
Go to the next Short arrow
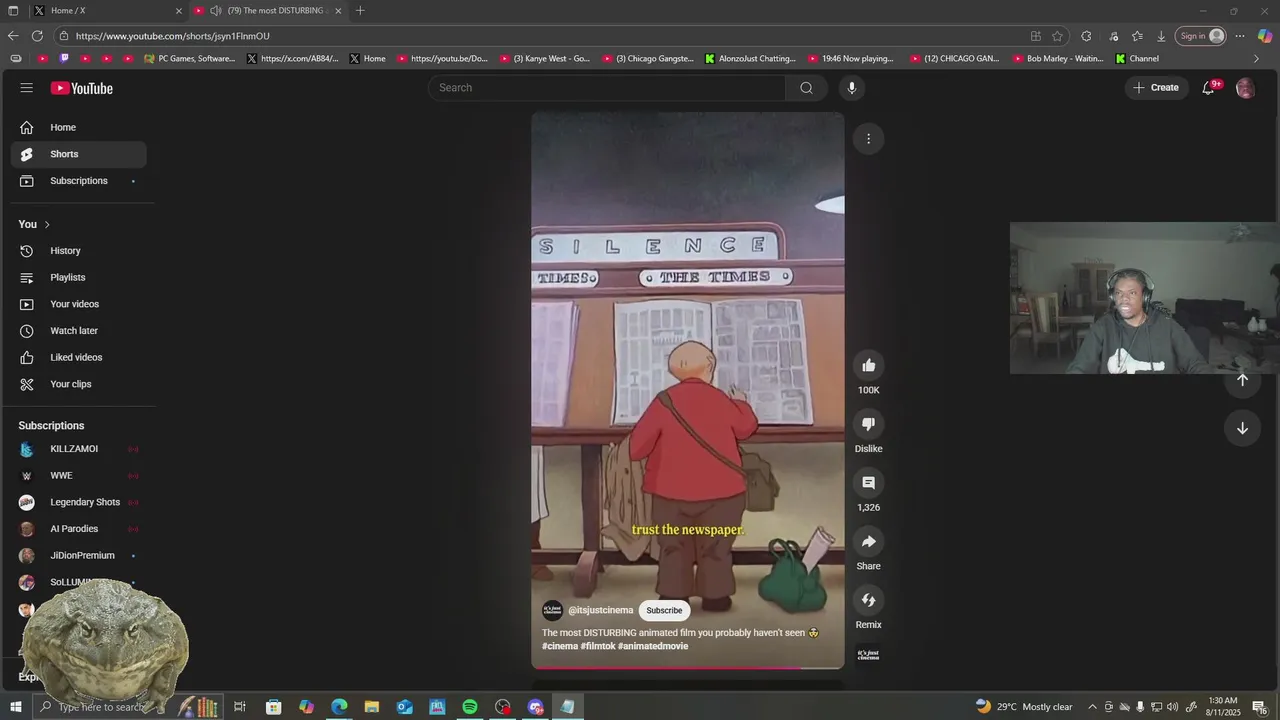1242,428
